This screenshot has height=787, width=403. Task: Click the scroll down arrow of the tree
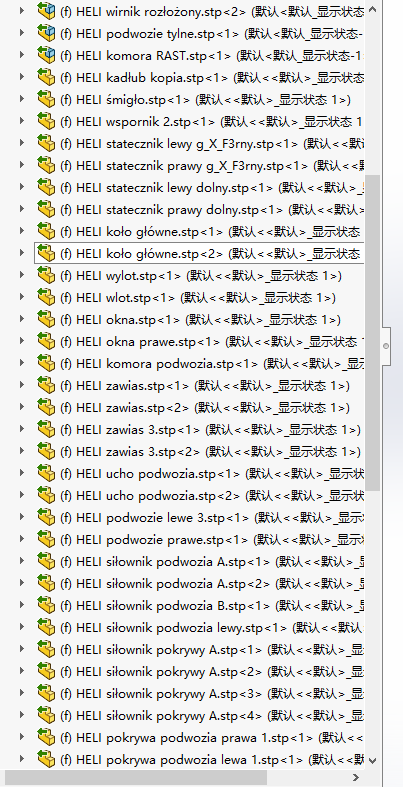372,761
